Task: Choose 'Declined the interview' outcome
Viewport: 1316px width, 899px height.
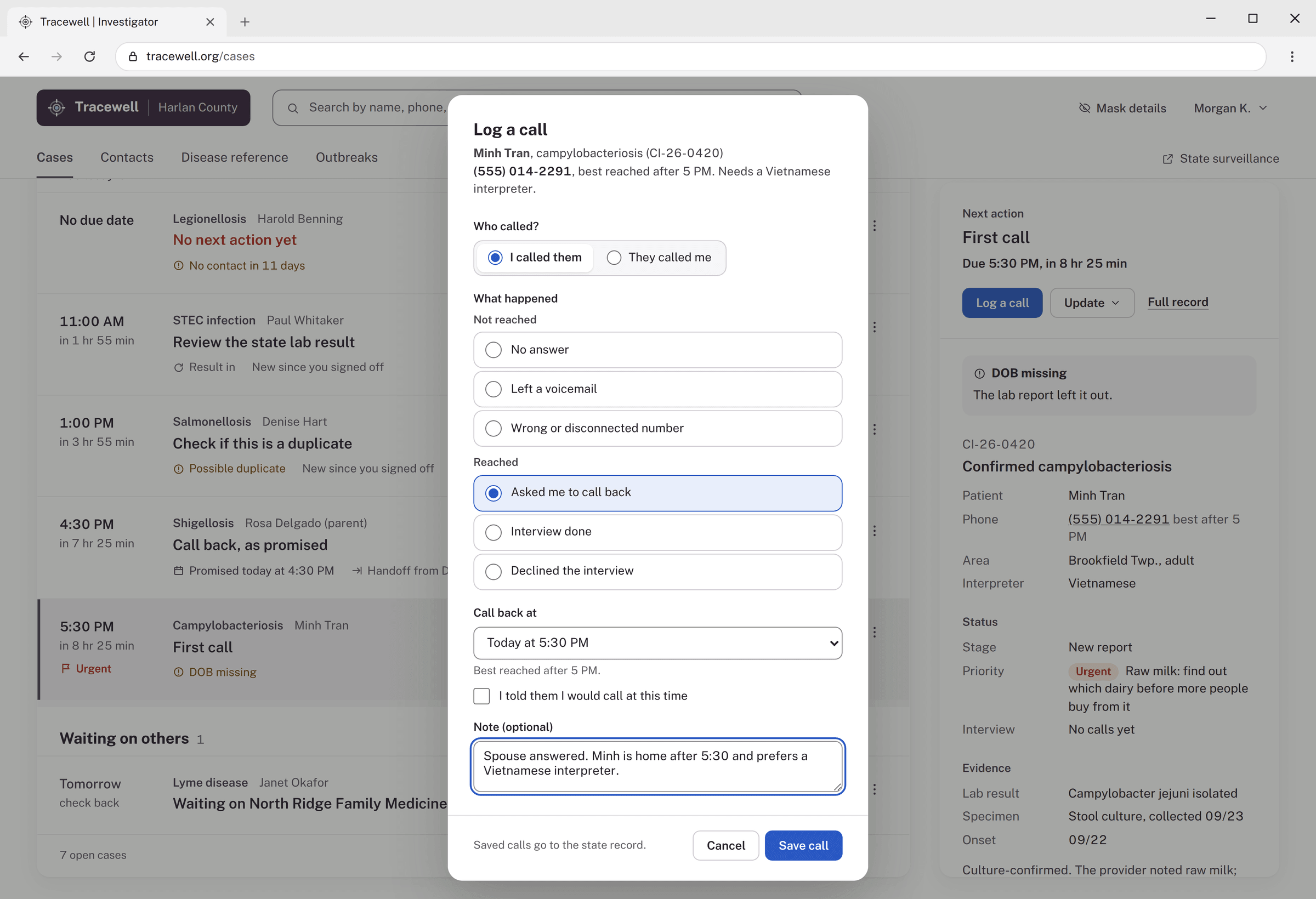Action: [657, 571]
